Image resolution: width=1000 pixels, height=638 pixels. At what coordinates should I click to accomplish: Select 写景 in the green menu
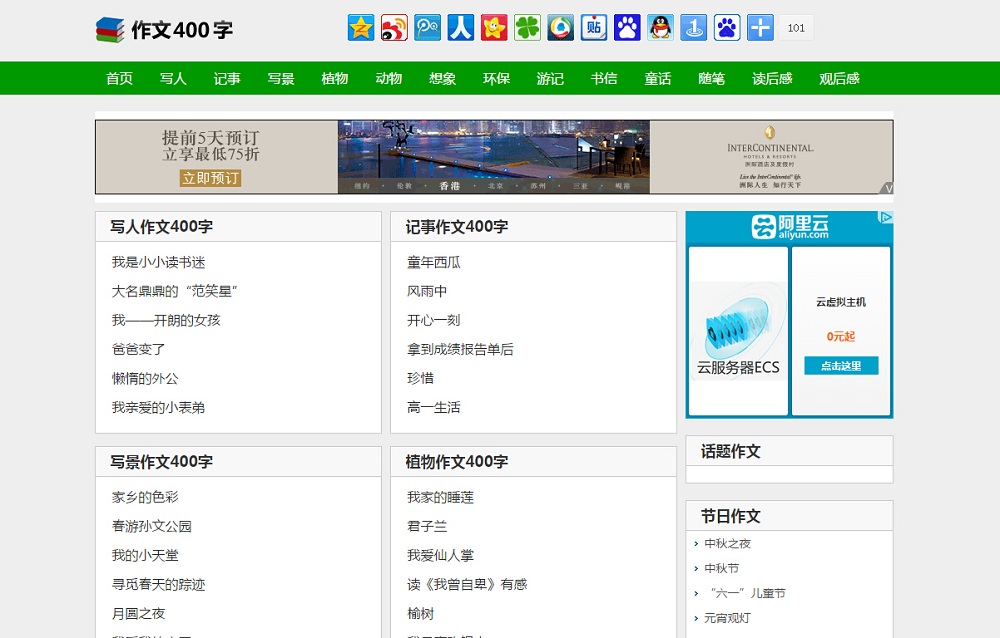(281, 78)
